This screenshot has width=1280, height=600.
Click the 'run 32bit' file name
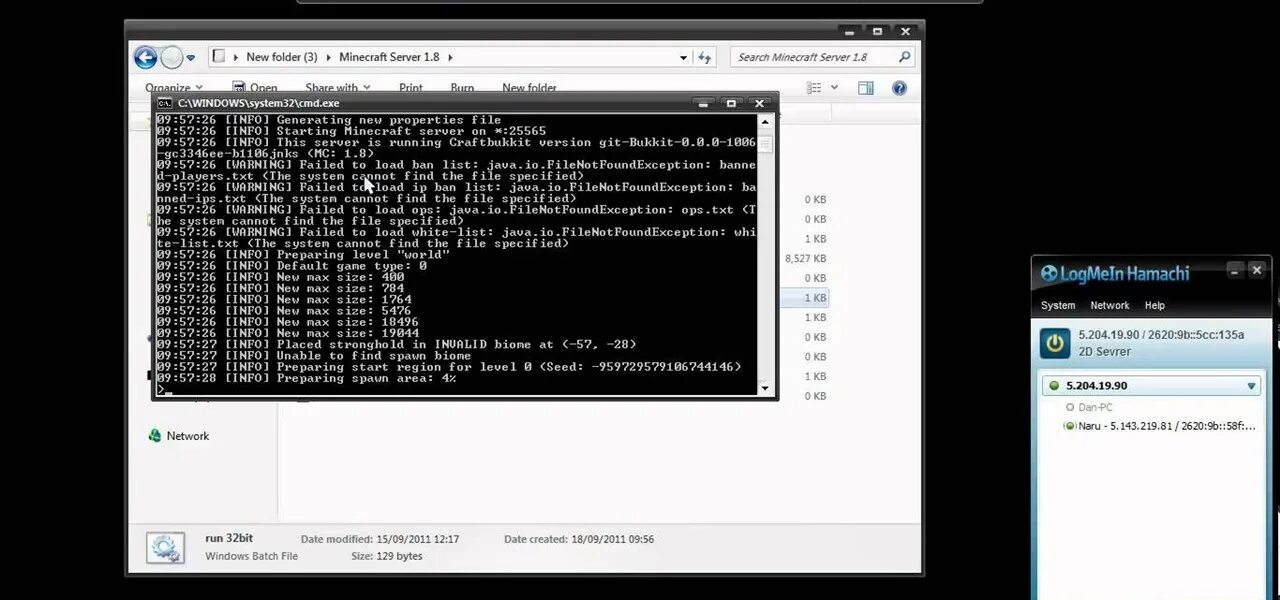229,538
